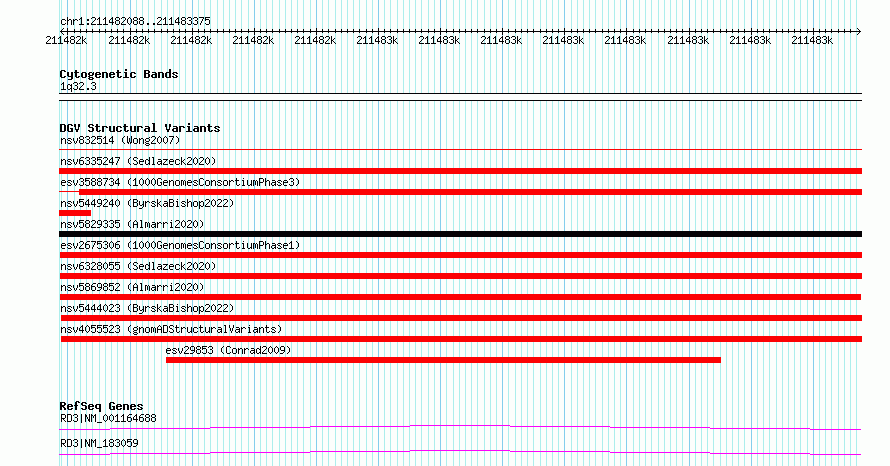Click the magenta RD3|NM_001164688 transcript line
890x466 pixels.
[x=460, y=427]
